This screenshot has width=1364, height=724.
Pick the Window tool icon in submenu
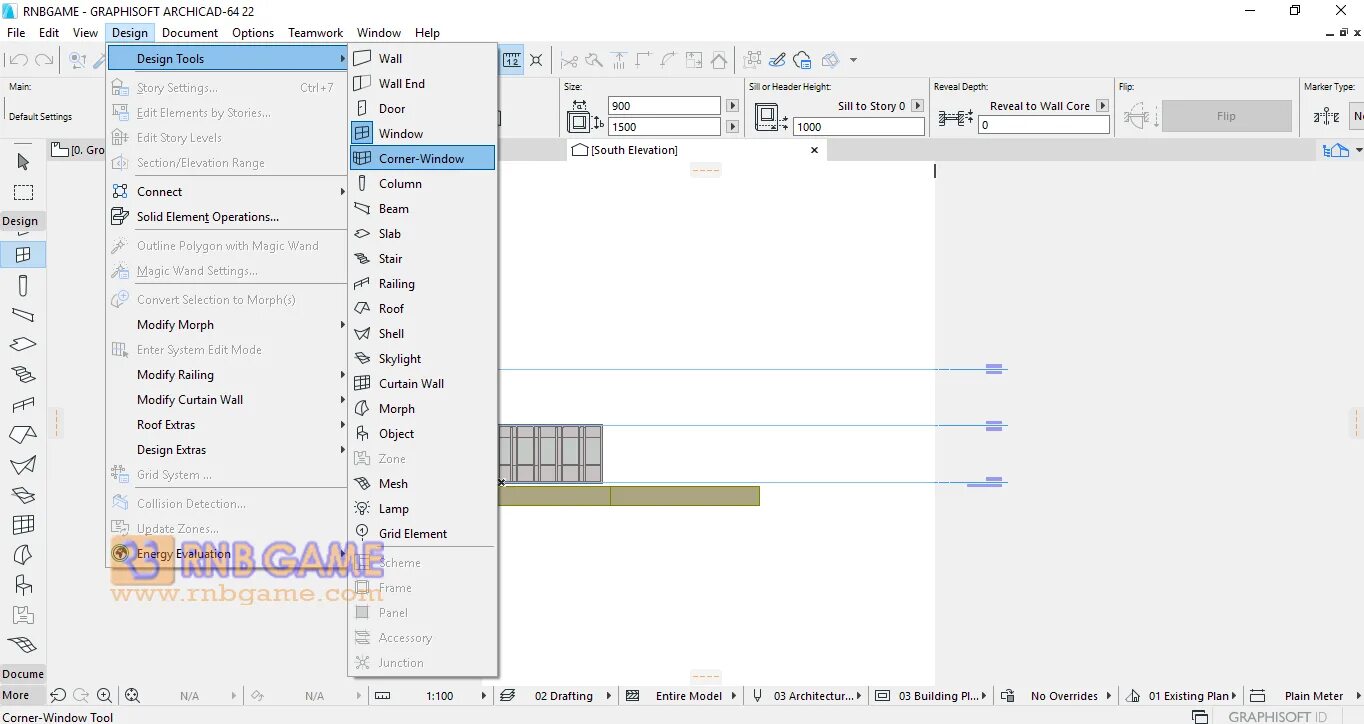click(x=362, y=133)
